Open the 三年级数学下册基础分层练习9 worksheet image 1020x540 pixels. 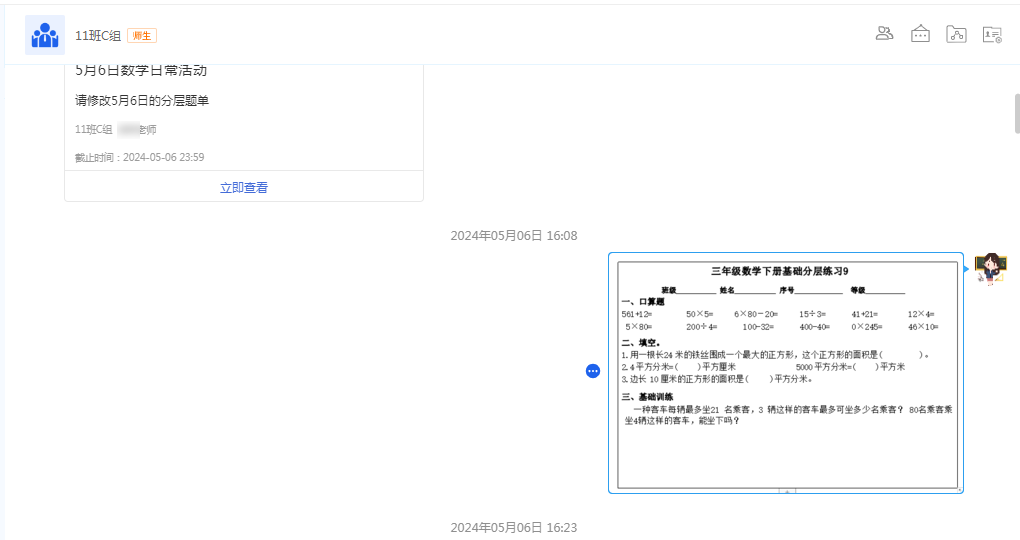pyautogui.click(x=786, y=372)
